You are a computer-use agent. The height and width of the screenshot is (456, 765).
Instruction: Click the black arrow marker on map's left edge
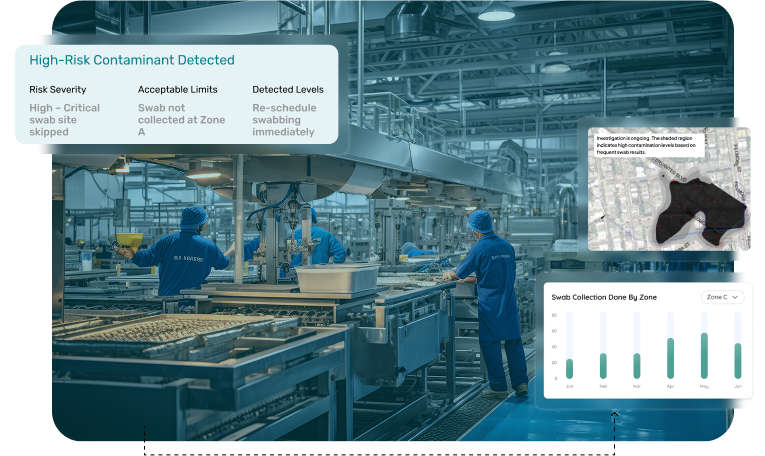tap(602, 217)
